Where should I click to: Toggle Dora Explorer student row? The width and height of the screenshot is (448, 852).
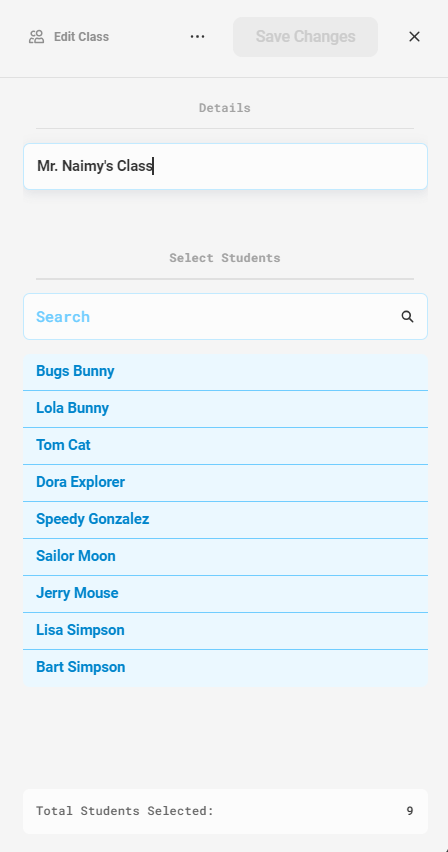click(x=225, y=483)
